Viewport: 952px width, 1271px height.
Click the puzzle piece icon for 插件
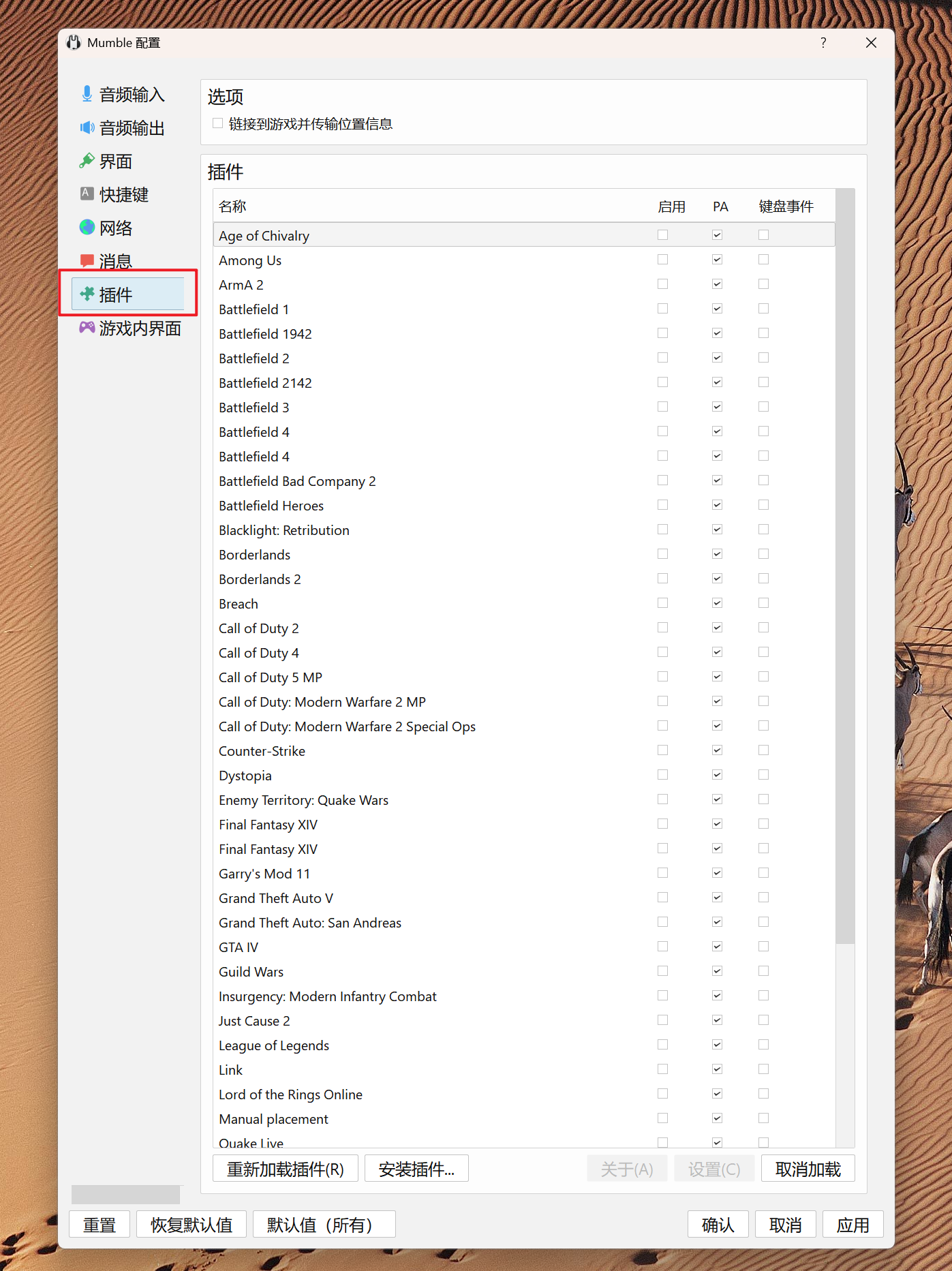[87, 294]
